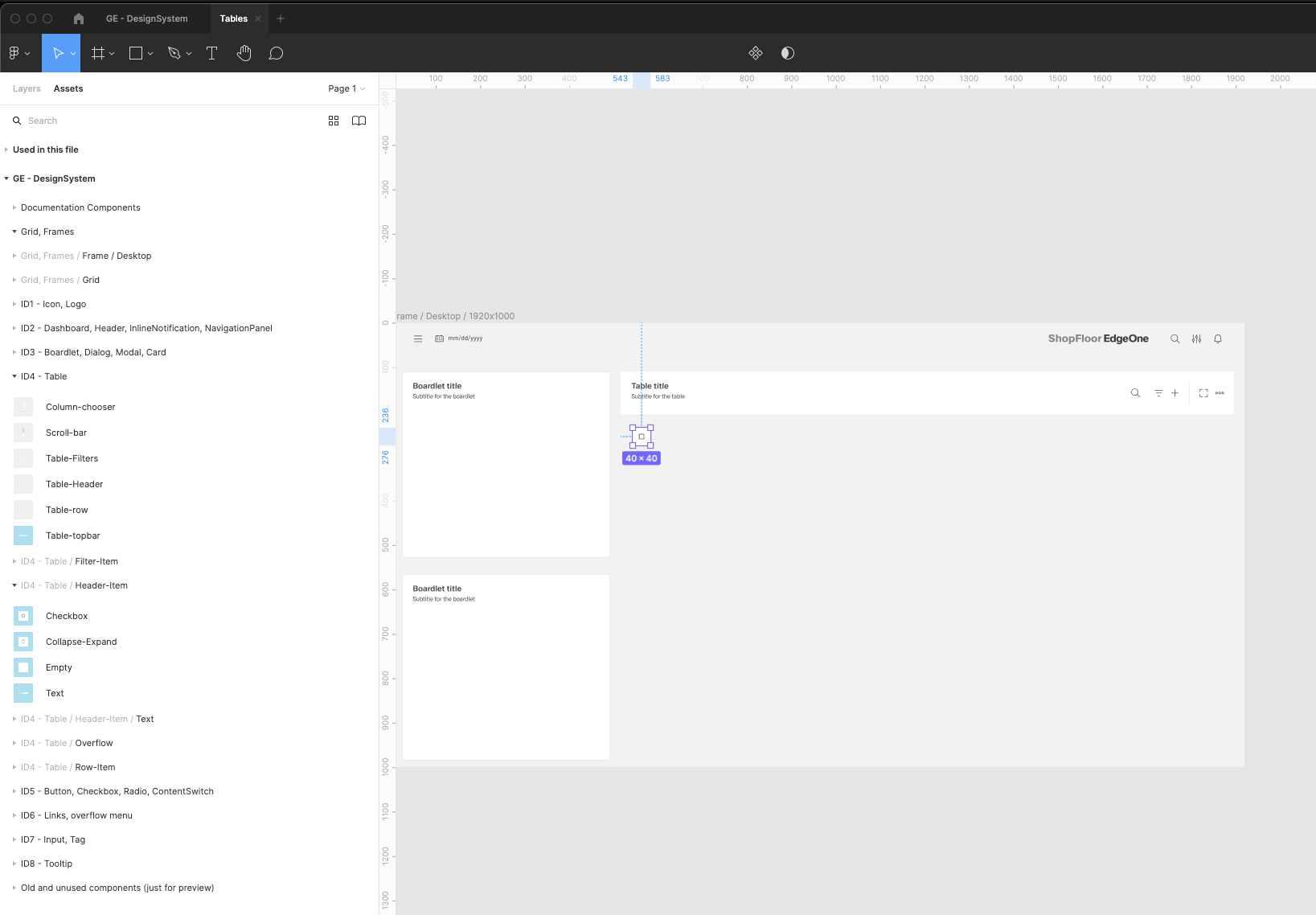Click the team library book icon
This screenshot has width=1316, height=915.
359,121
